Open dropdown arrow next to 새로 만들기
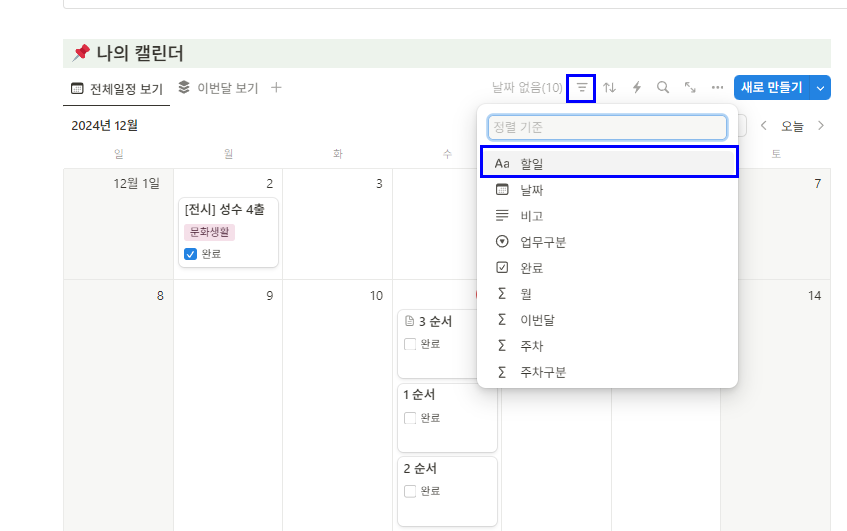 pyautogui.click(x=820, y=88)
